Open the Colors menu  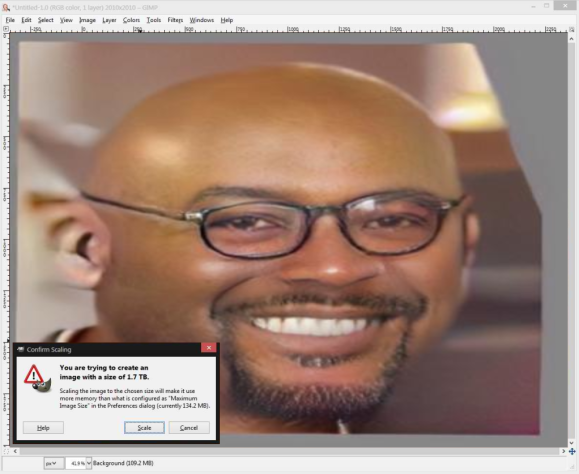click(131, 20)
